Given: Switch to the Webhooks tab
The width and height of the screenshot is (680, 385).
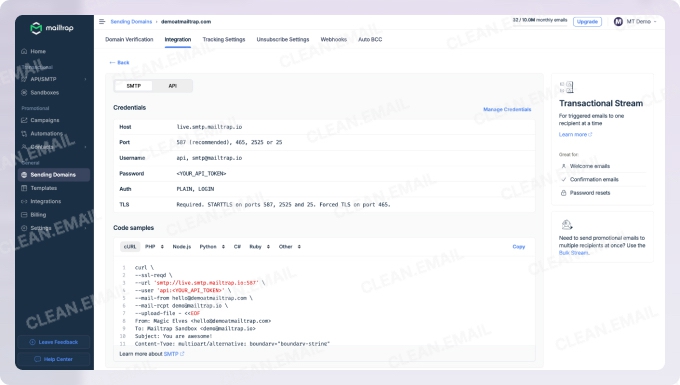Looking at the screenshot, I should [333, 39].
